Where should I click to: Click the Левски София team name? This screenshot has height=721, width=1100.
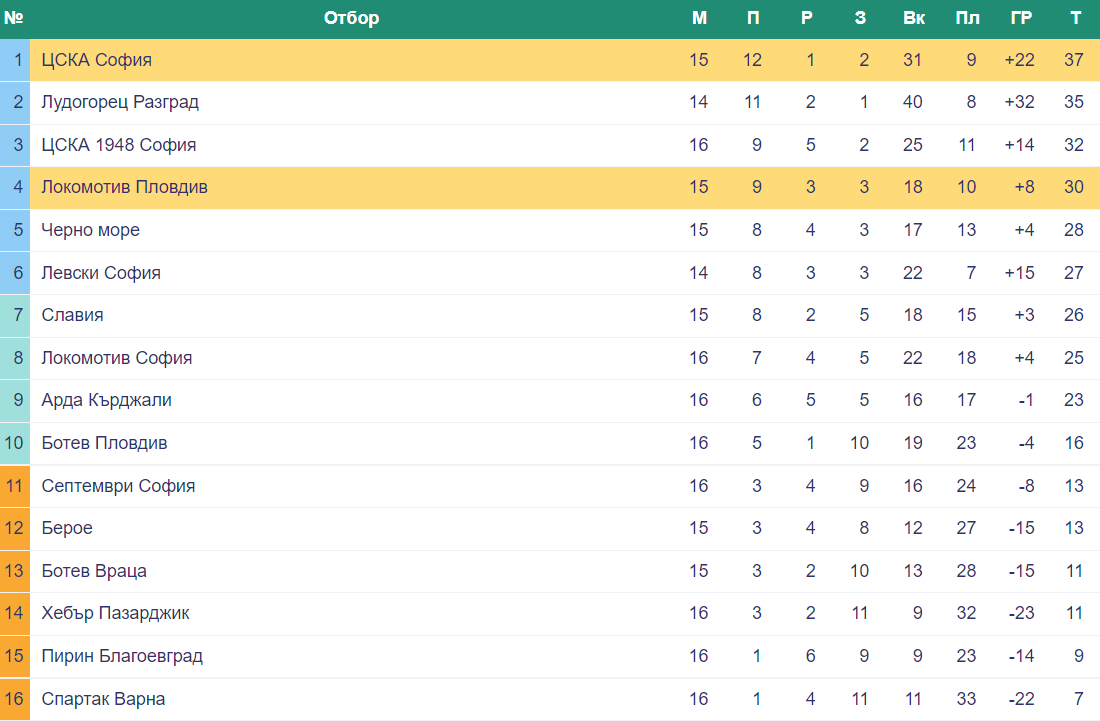[x=101, y=273]
